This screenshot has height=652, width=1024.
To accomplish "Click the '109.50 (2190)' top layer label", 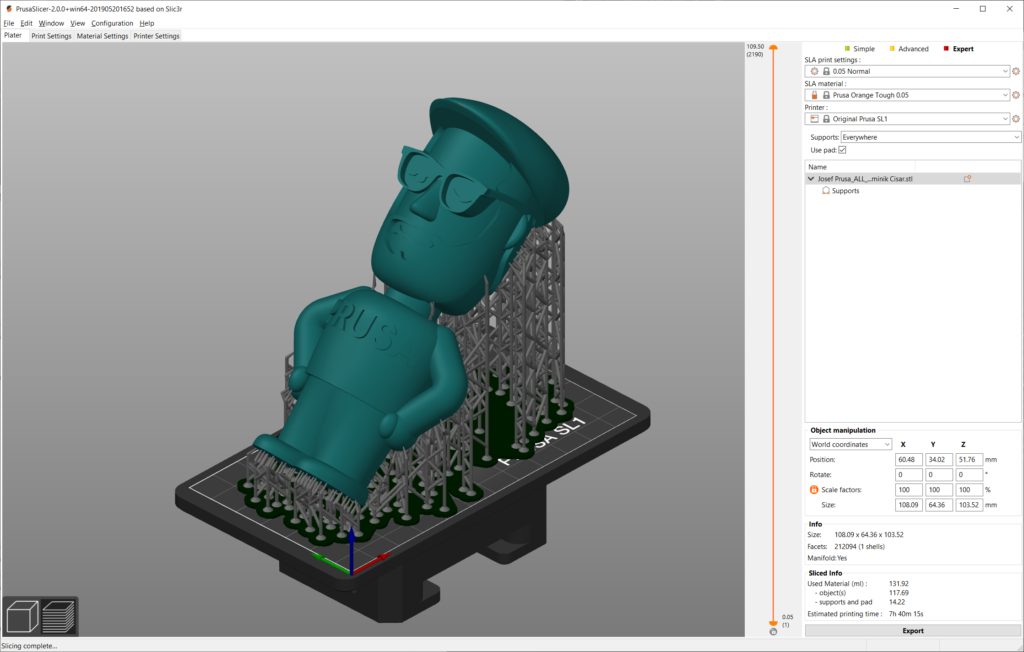I will pos(755,50).
